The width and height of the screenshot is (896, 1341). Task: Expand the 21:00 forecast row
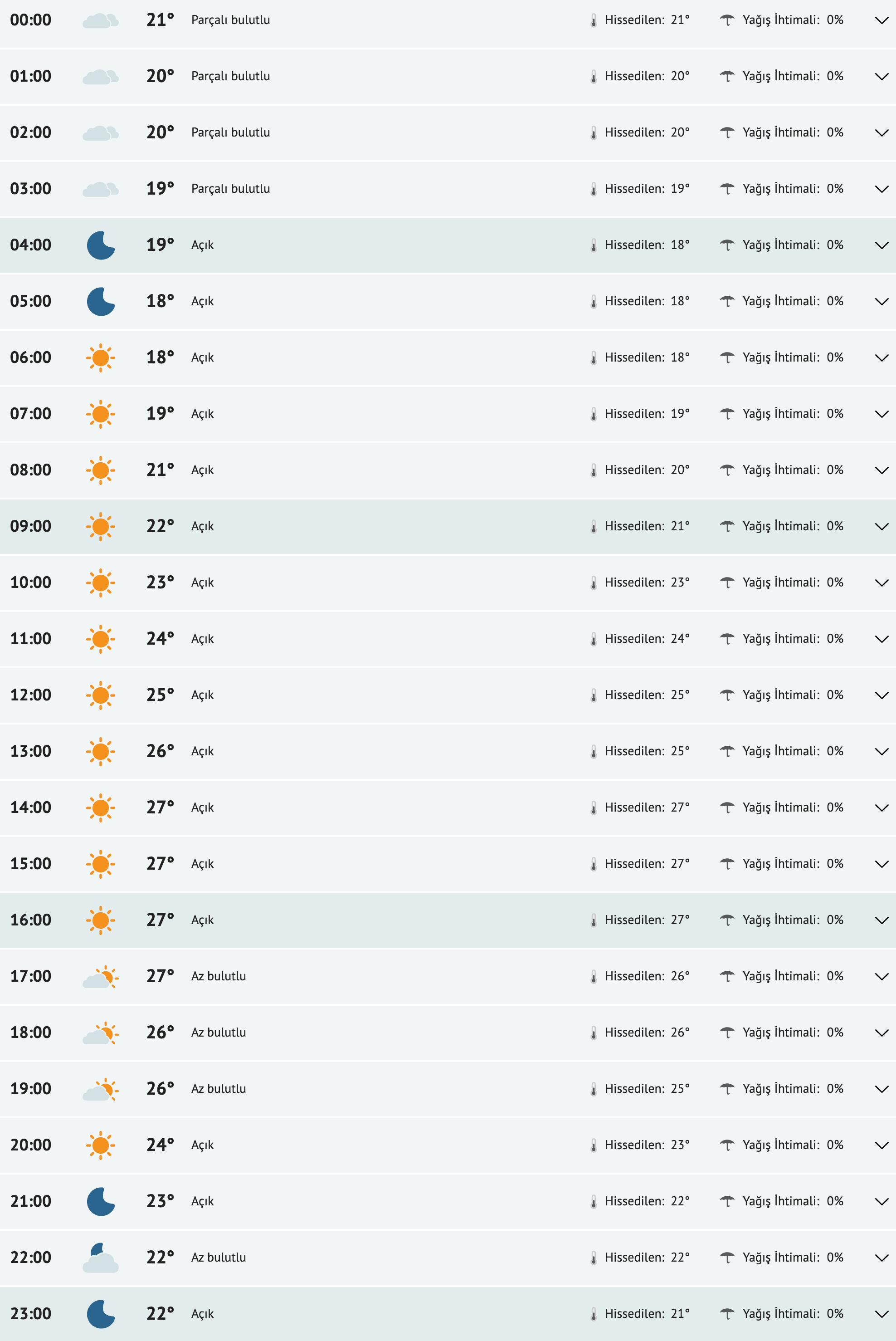(x=881, y=1202)
